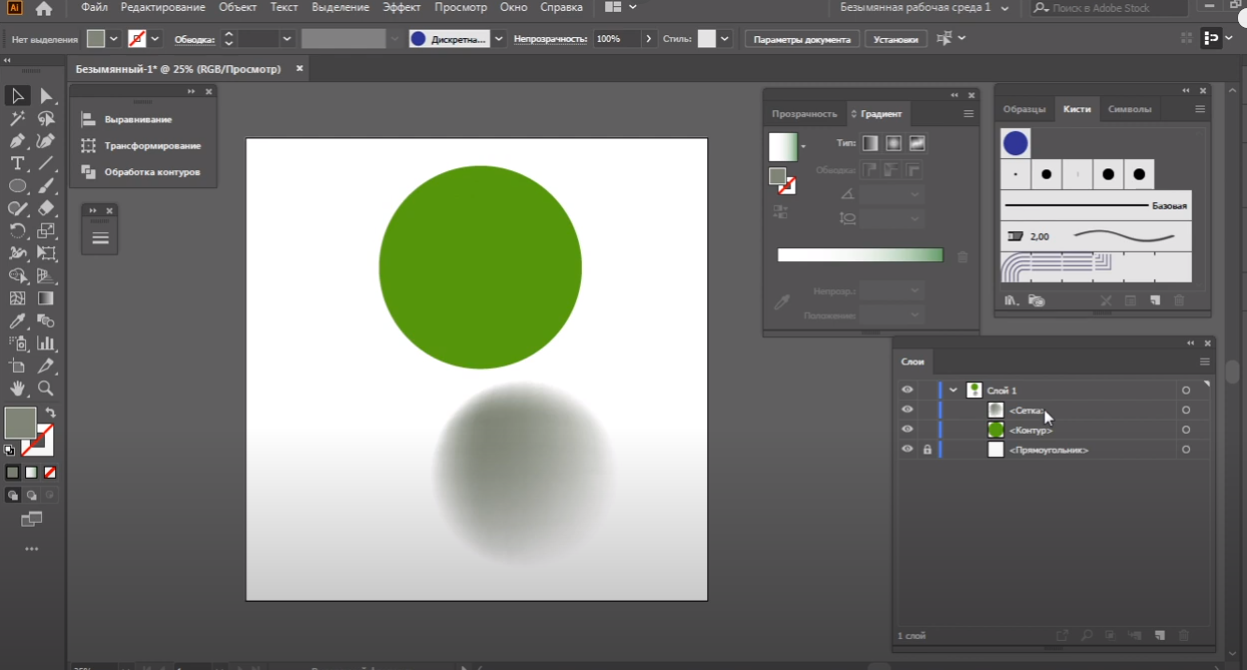
Task: Click the Параметры документа button
Action: pos(801,39)
